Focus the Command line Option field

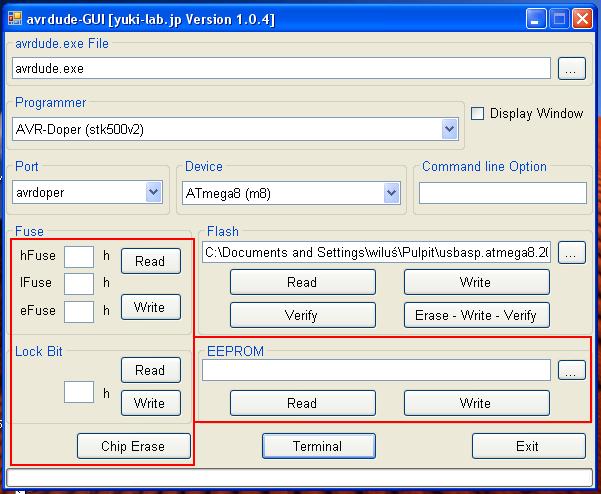click(x=502, y=192)
